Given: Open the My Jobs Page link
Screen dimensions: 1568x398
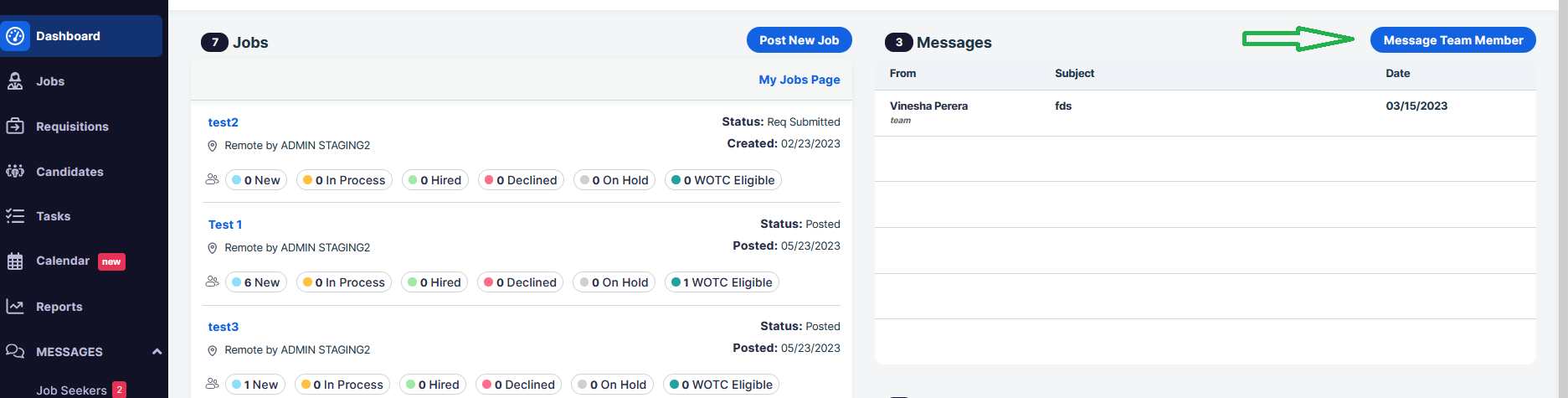Looking at the screenshot, I should click(799, 80).
